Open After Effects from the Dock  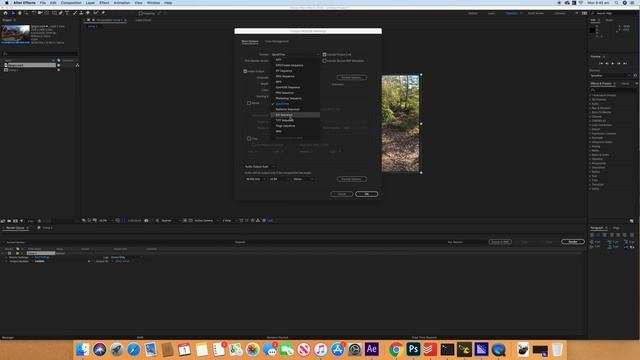371,349
